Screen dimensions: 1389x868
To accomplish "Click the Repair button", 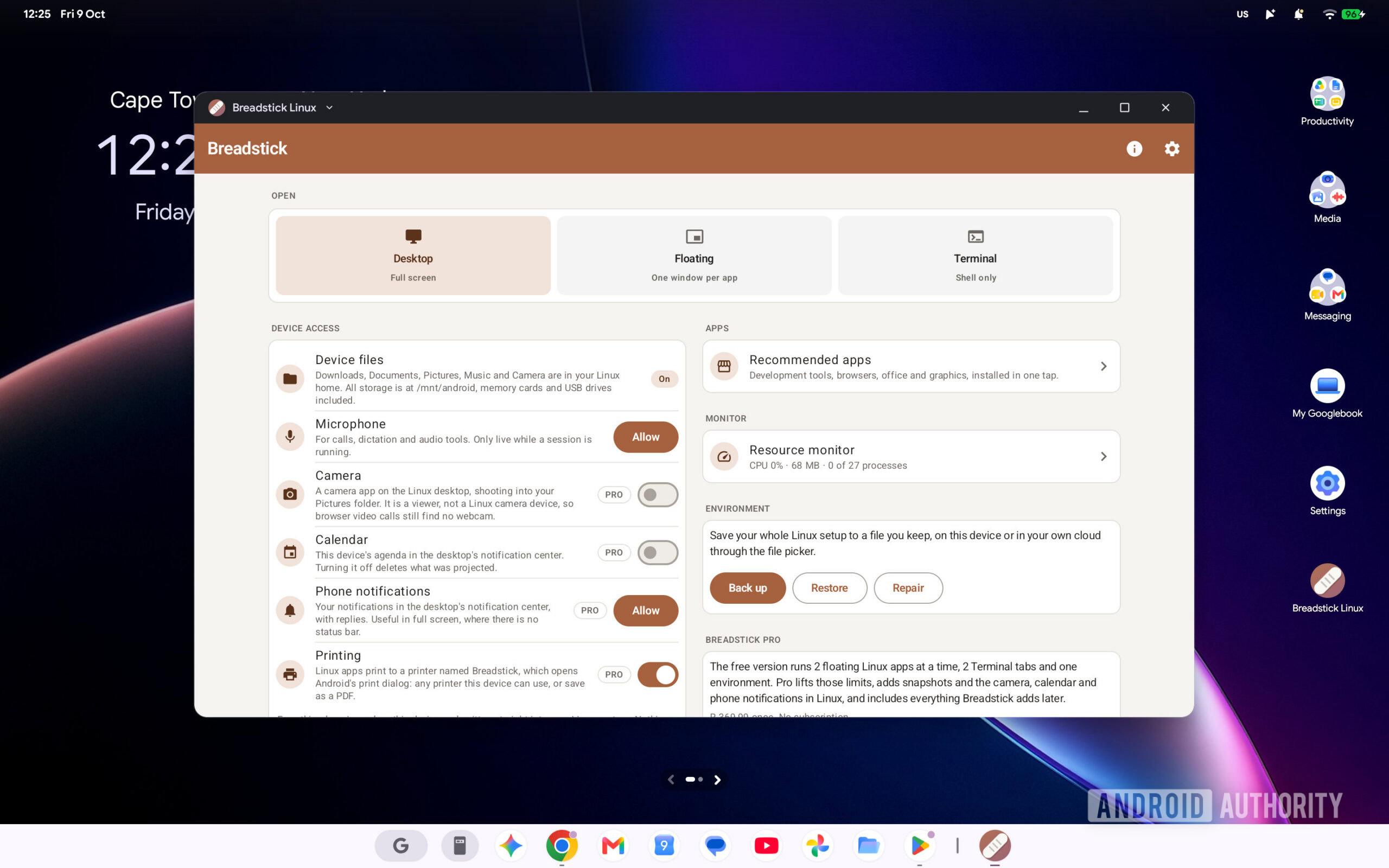I will click(x=908, y=588).
